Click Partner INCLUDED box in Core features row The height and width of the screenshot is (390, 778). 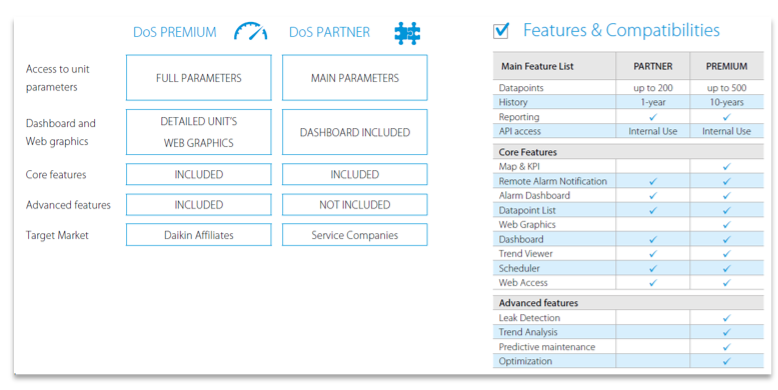coord(355,175)
